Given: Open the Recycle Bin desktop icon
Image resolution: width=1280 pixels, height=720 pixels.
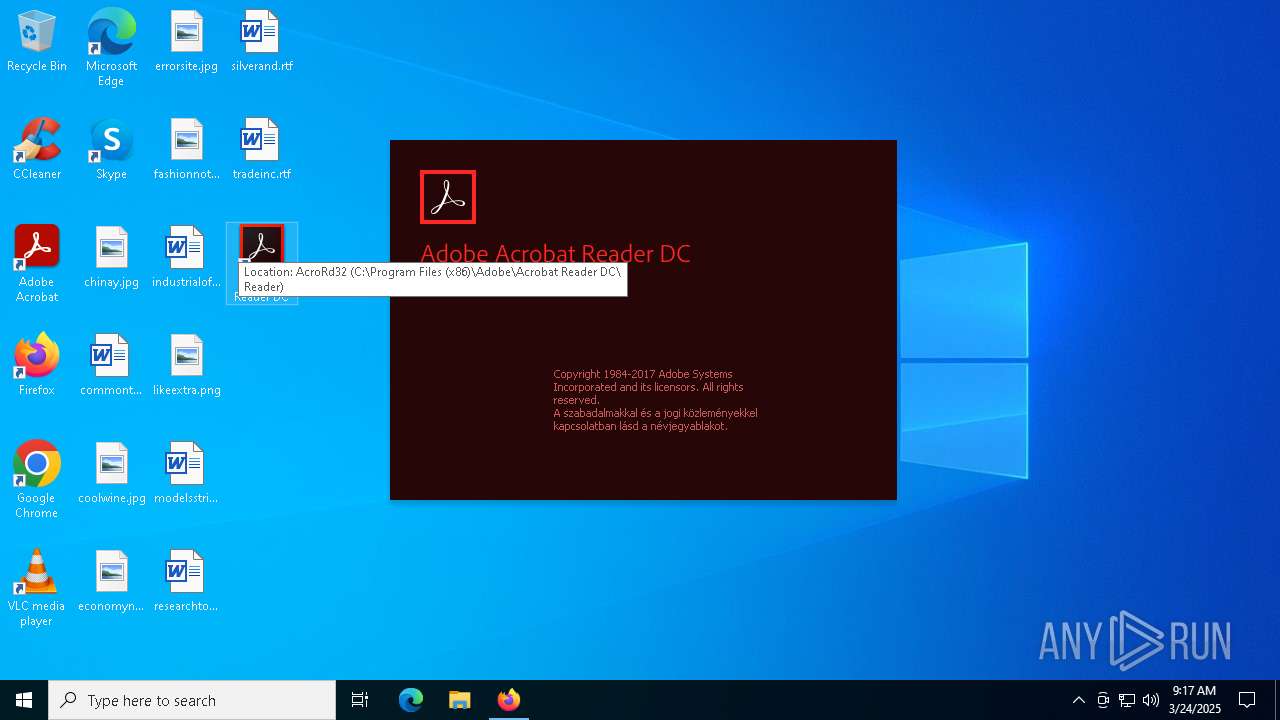Looking at the screenshot, I should click(x=37, y=42).
